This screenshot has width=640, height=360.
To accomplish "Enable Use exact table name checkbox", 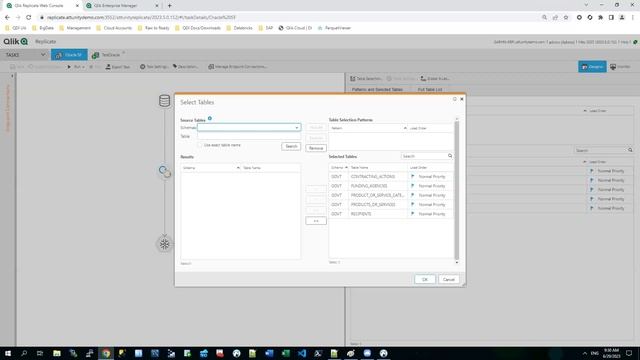I will (x=200, y=145).
